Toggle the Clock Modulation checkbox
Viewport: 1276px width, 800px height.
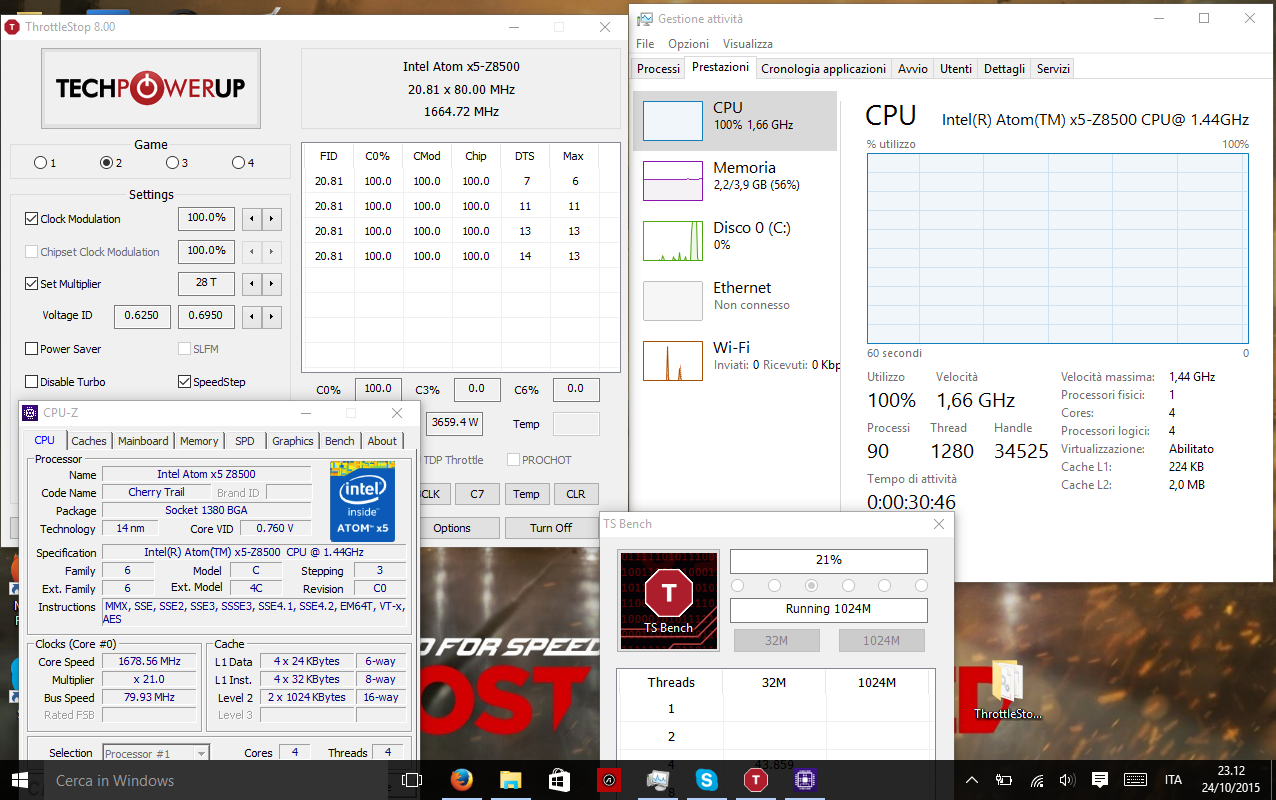(x=31, y=219)
